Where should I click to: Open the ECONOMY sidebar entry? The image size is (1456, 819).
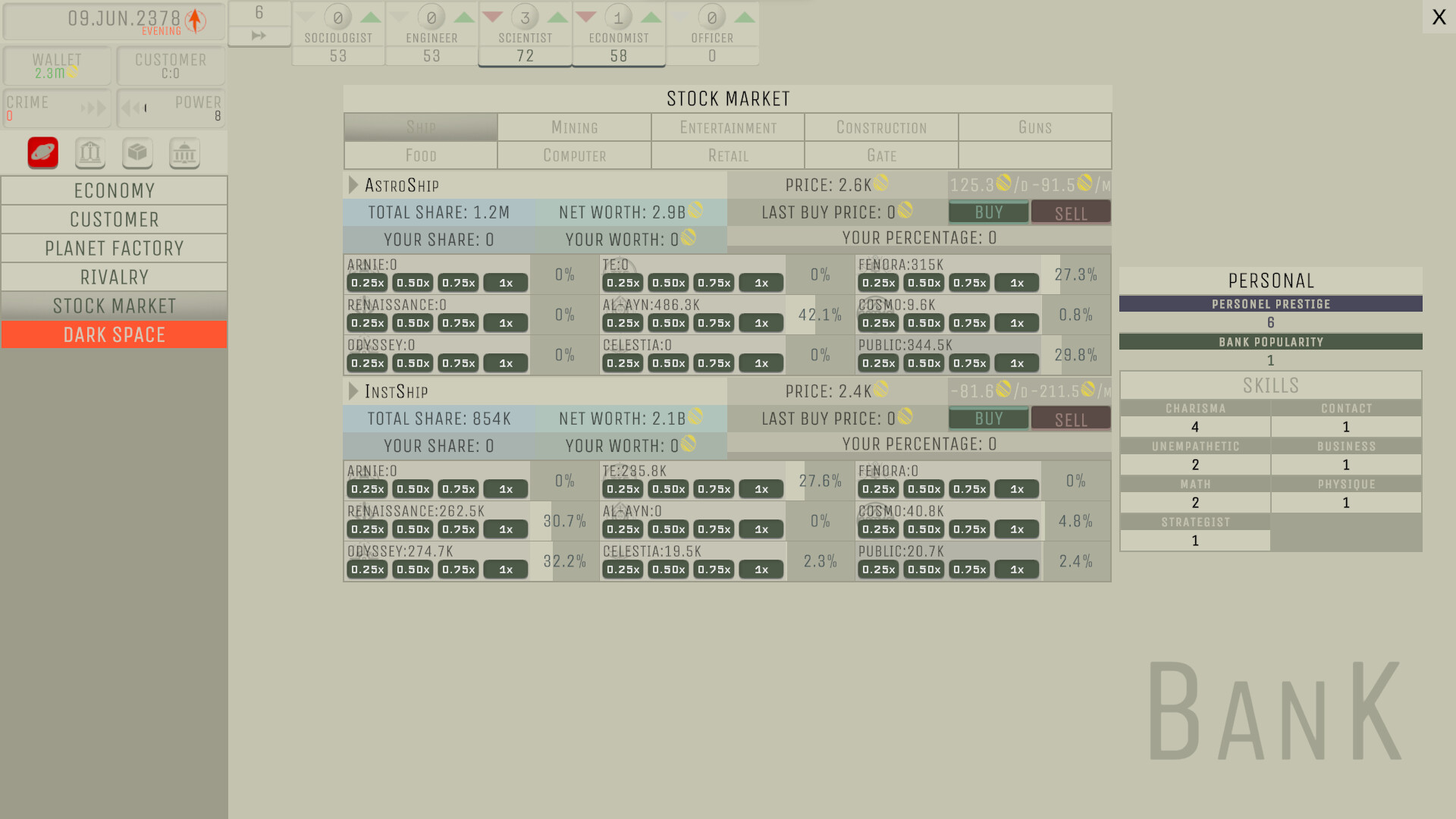point(114,190)
